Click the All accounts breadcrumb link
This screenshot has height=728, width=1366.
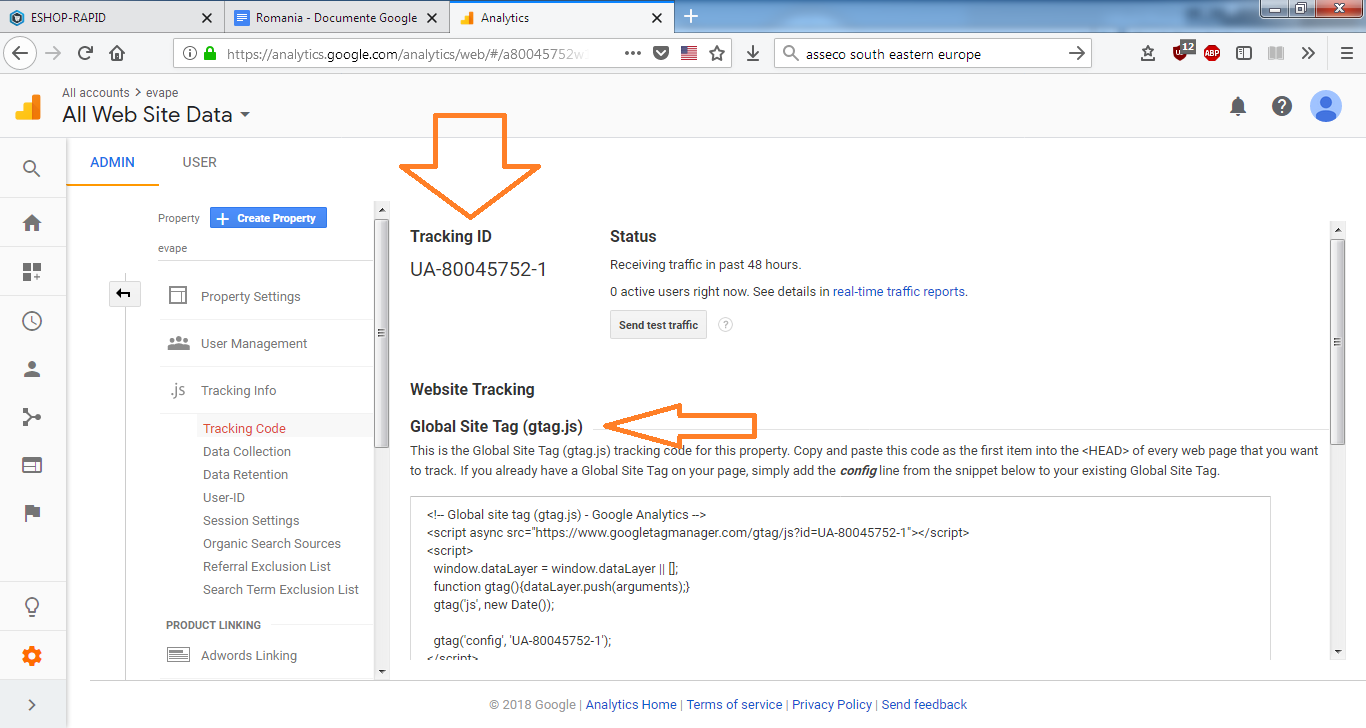pyautogui.click(x=96, y=93)
